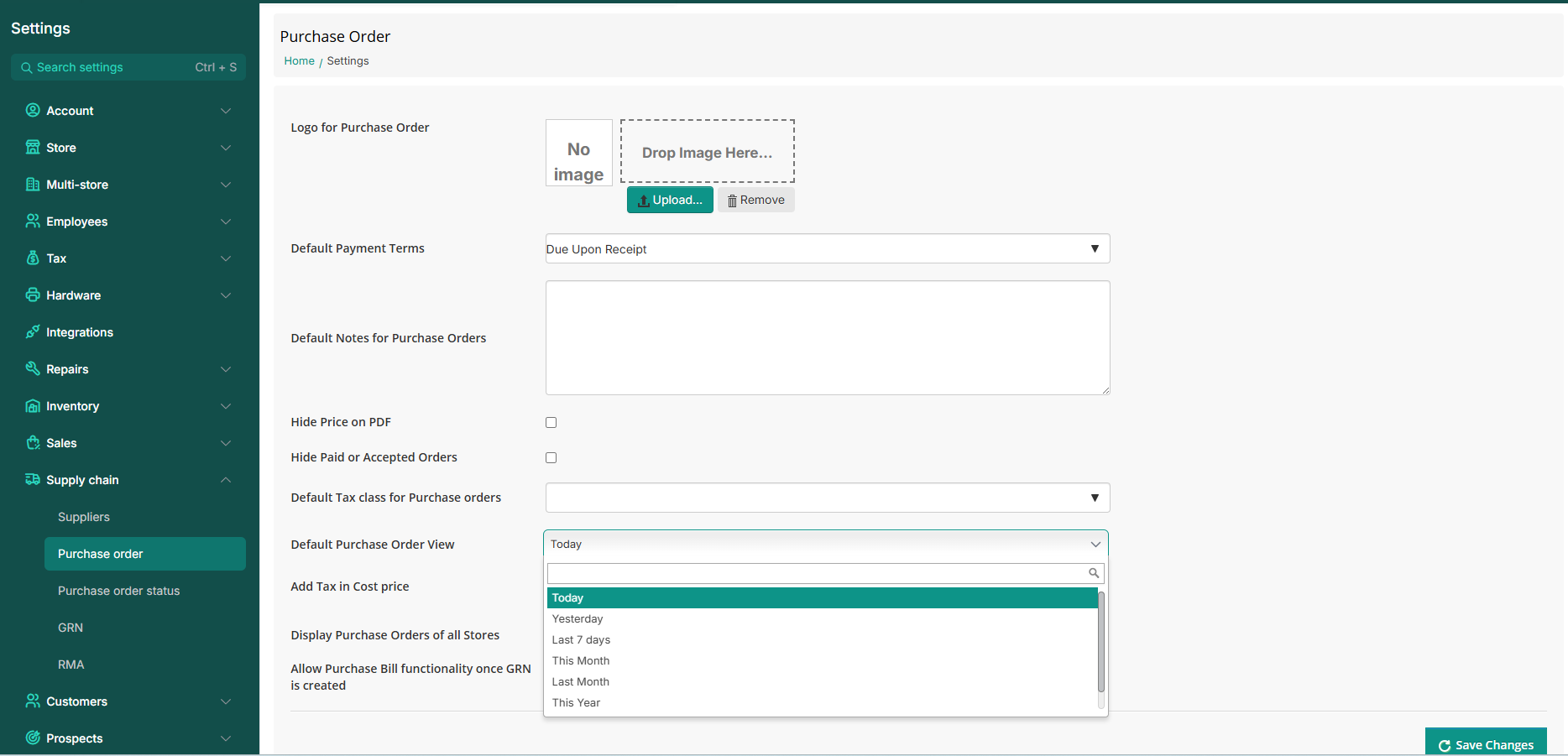Go to Purchase order status settings
Image resolution: width=1568 pixels, height=756 pixels.
tap(118, 591)
